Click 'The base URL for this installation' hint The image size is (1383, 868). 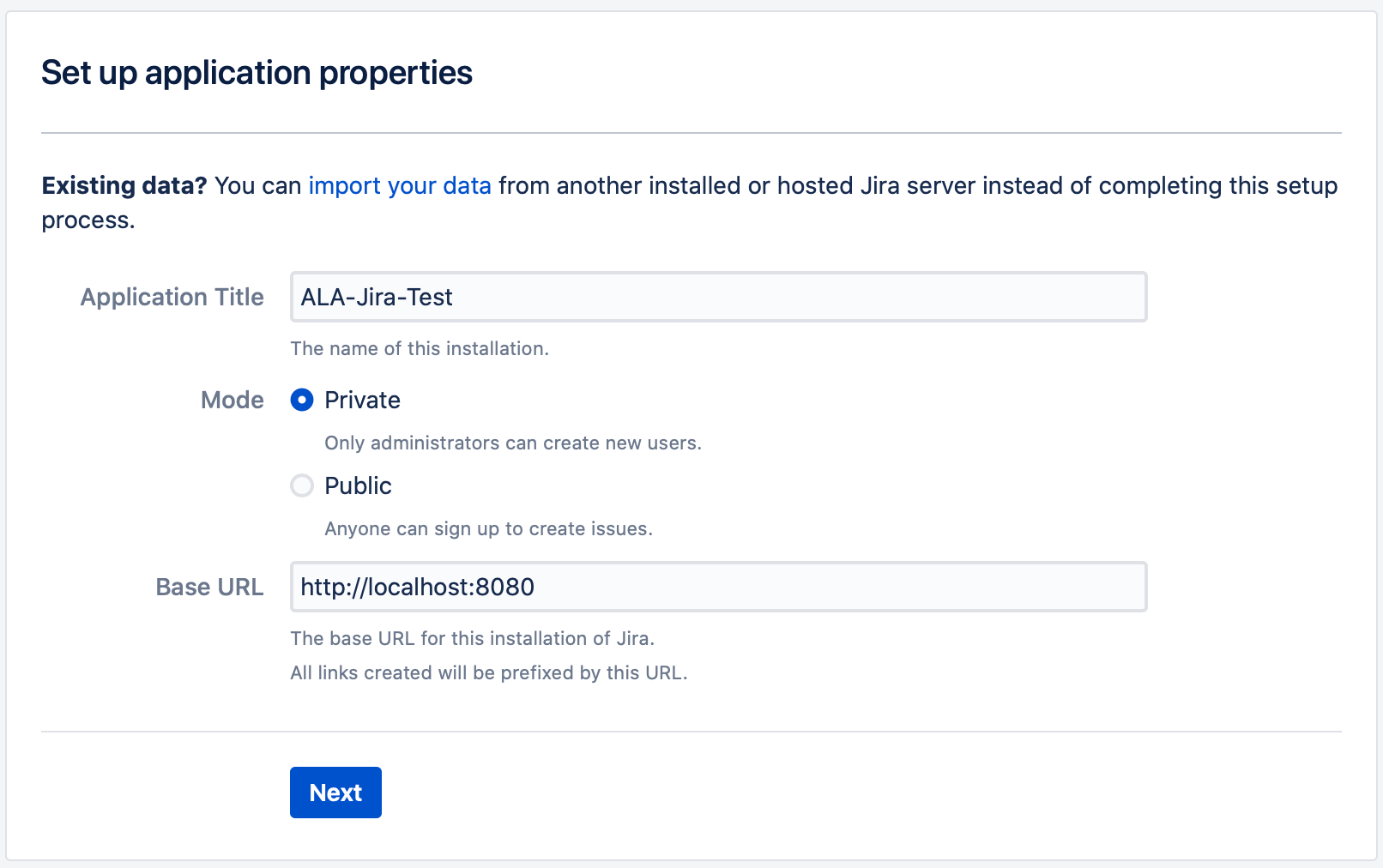[472, 638]
